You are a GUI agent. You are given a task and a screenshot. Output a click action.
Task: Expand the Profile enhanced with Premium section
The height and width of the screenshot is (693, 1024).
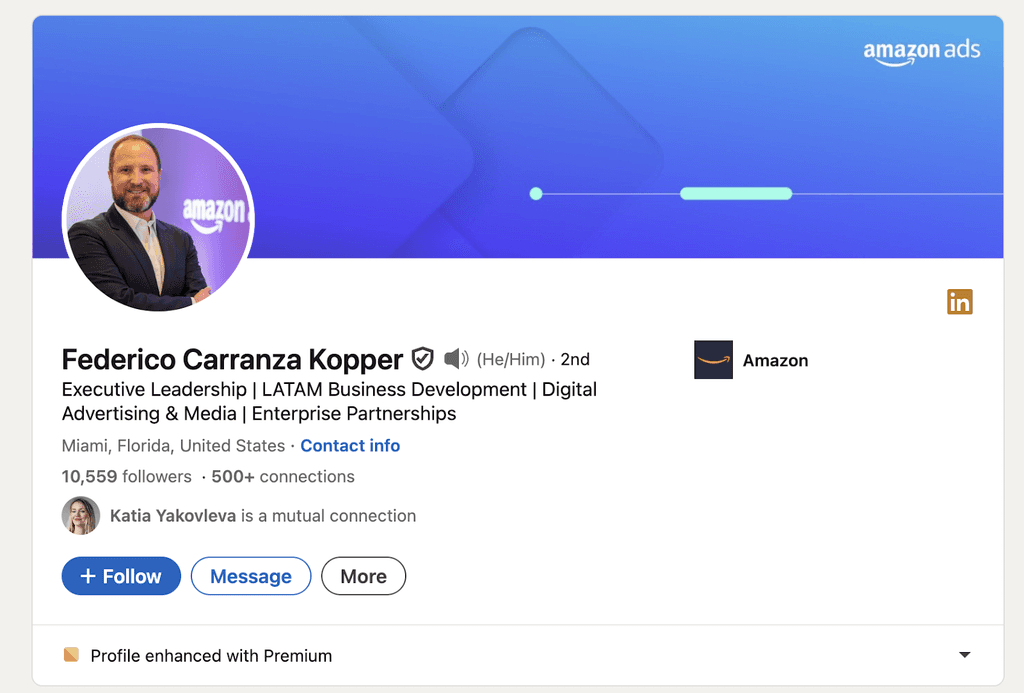[963, 655]
